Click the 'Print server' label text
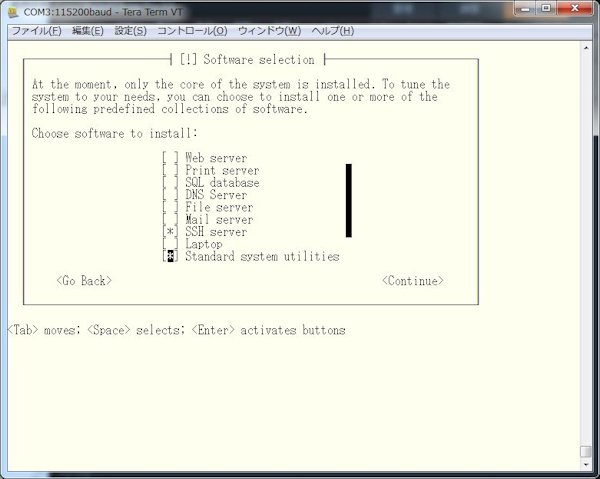 [222, 170]
